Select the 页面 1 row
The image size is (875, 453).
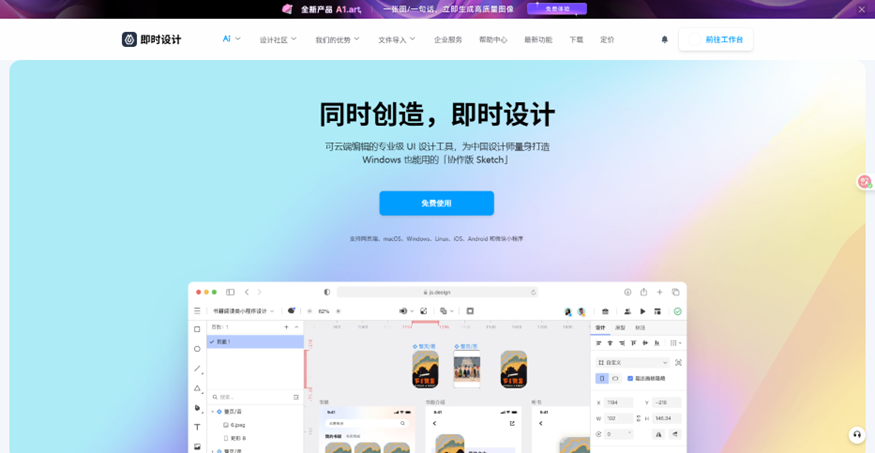[256, 341]
